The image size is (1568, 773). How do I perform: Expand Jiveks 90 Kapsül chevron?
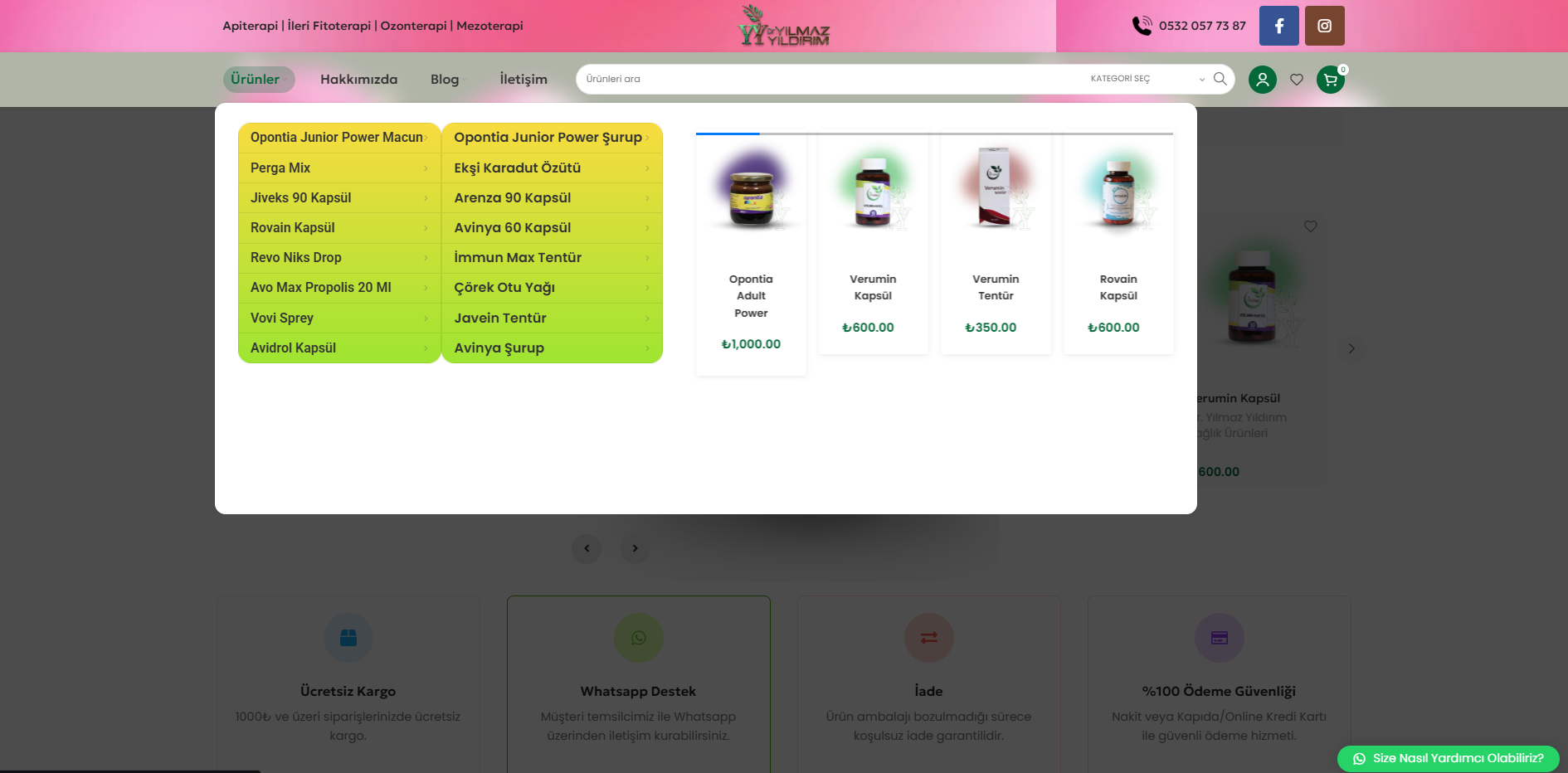(x=426, y=197)
